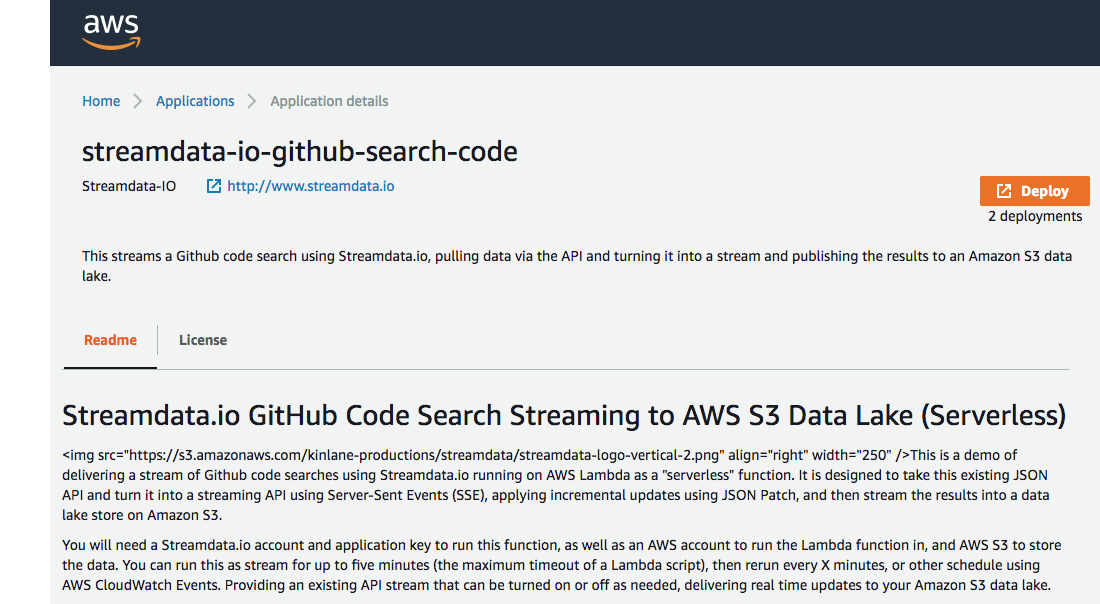Click the orange Deploy button
This screenshot has width=1100, height=604.
pos(1034,191)
